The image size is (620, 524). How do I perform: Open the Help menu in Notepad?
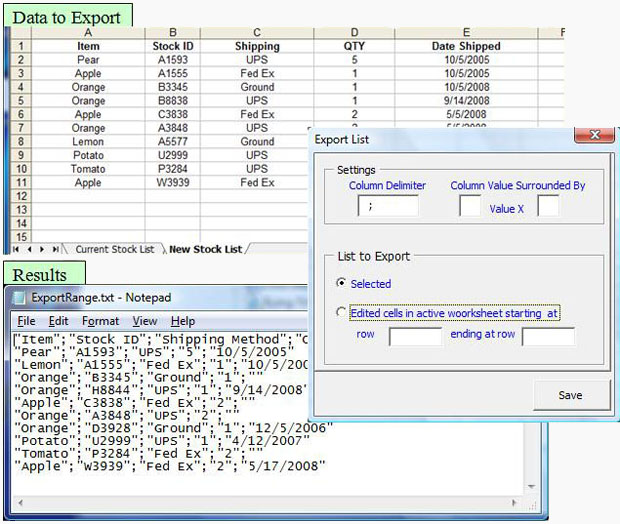[x=183, y=321]
